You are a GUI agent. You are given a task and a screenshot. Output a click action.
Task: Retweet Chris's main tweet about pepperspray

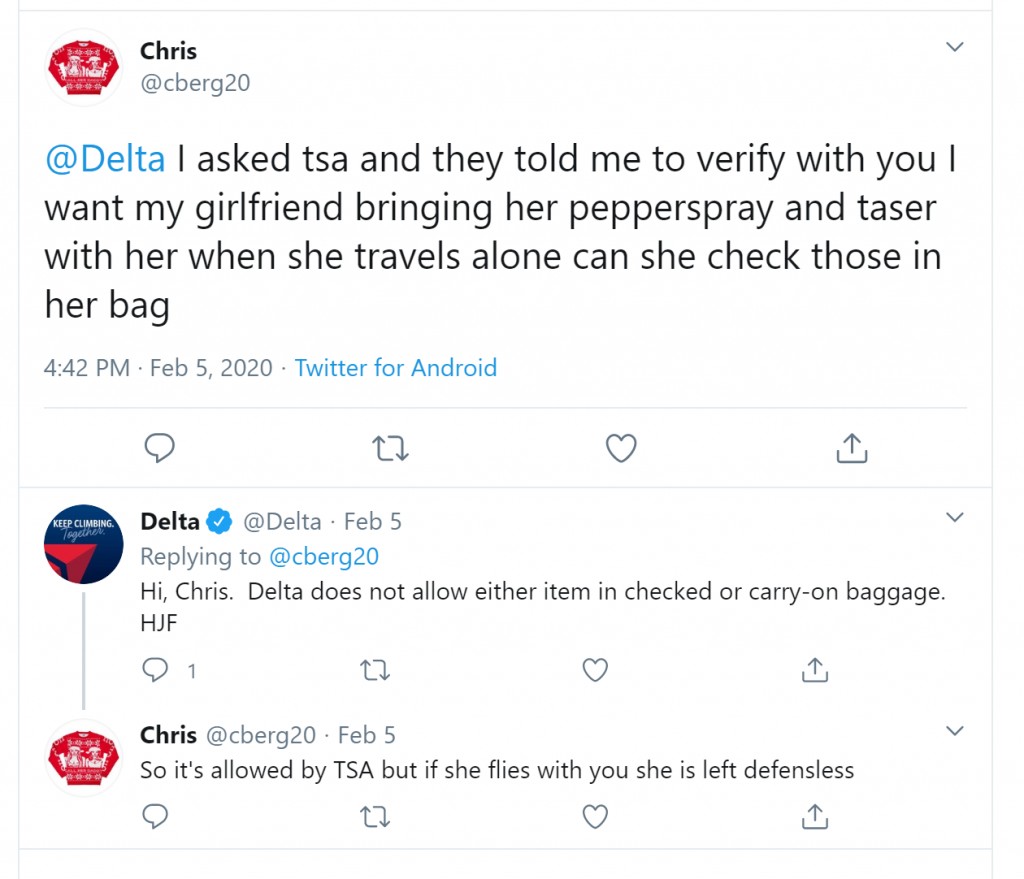tap(390, 449)
